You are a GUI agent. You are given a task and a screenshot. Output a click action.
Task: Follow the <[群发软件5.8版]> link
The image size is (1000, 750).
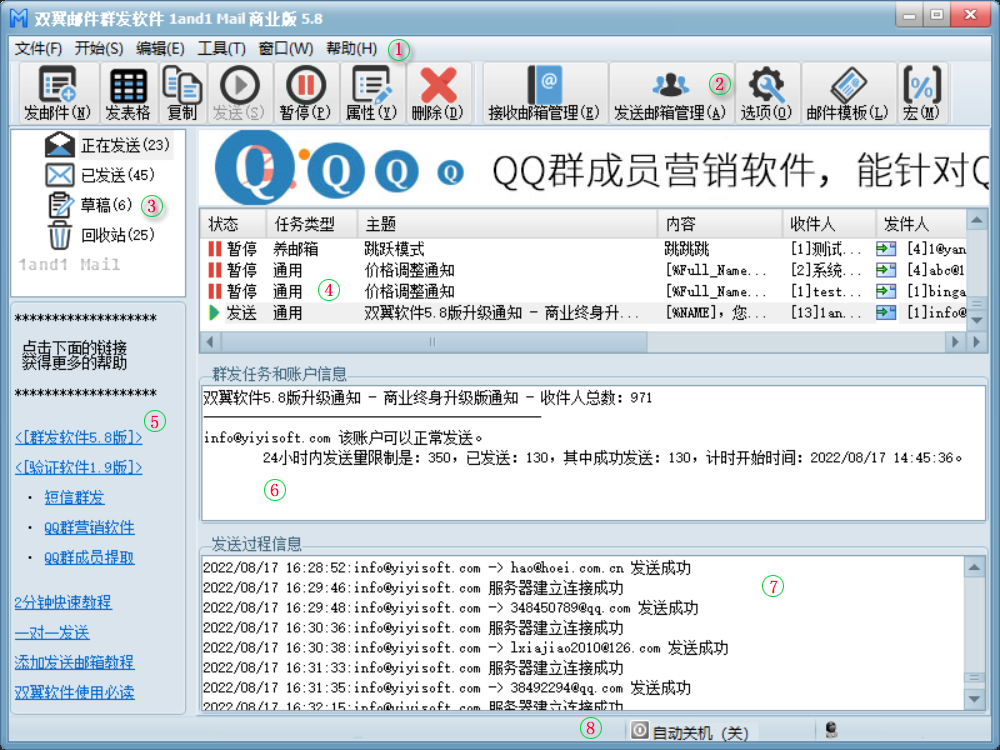(78, 438)
